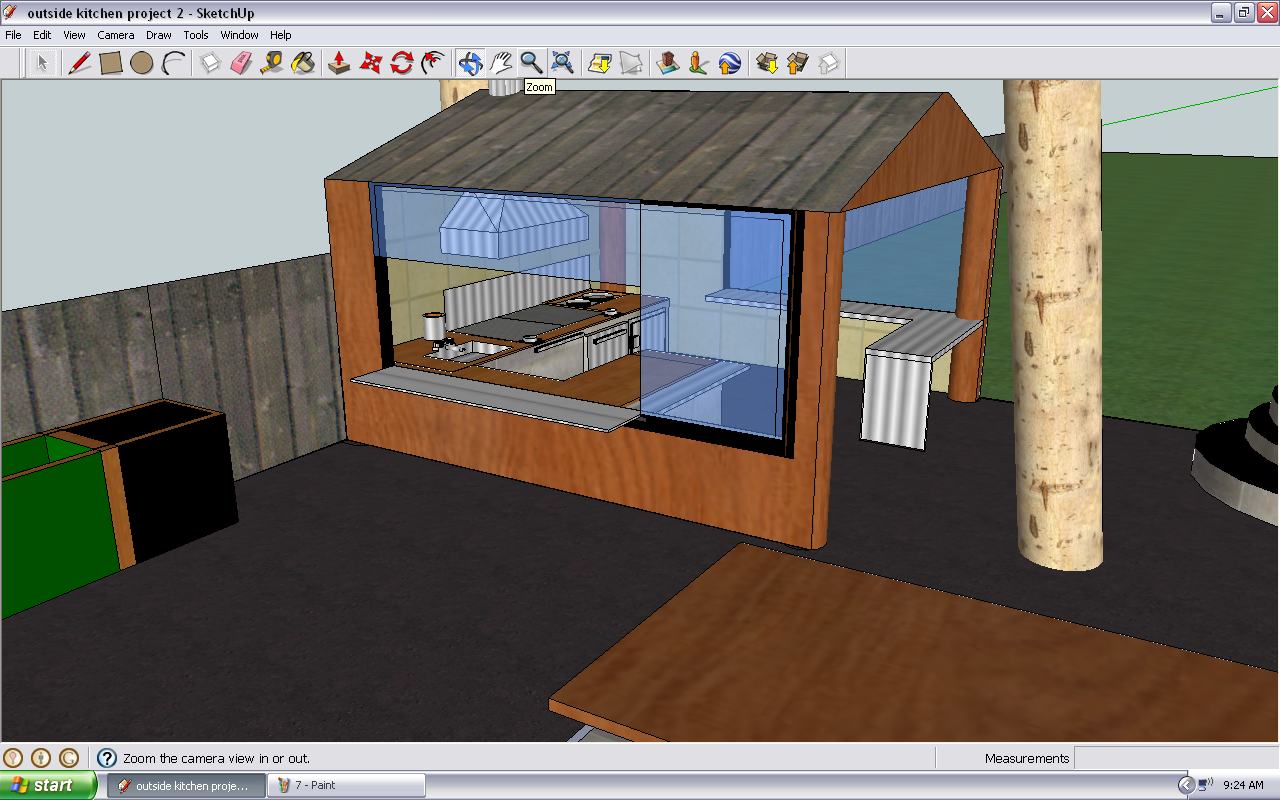Click 'outside kitchen proje...' taskbar button

187,785
